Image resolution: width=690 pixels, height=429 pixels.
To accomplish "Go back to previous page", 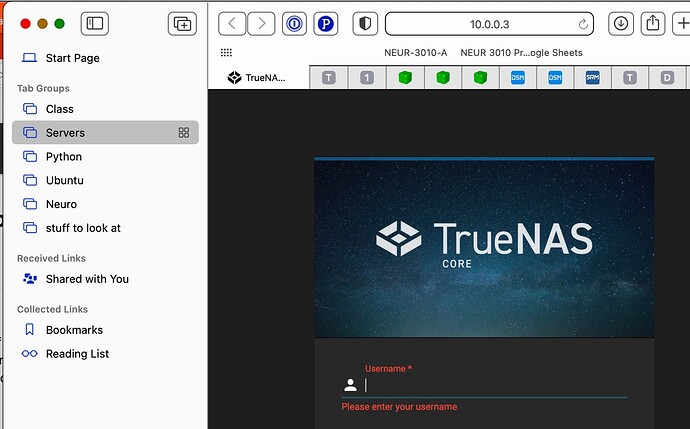I will pos(232,23).
